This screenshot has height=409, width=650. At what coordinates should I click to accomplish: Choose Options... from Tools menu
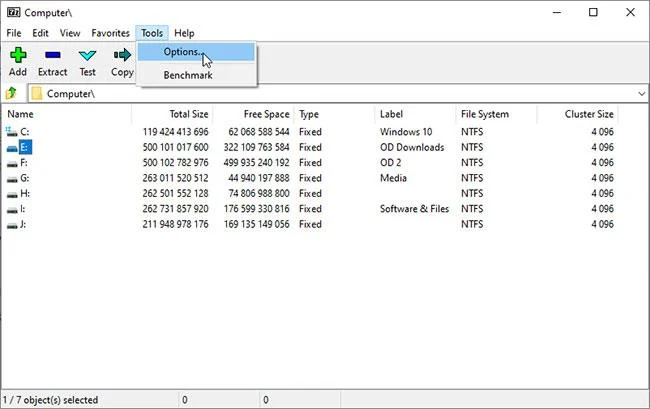tap(196, 52)
